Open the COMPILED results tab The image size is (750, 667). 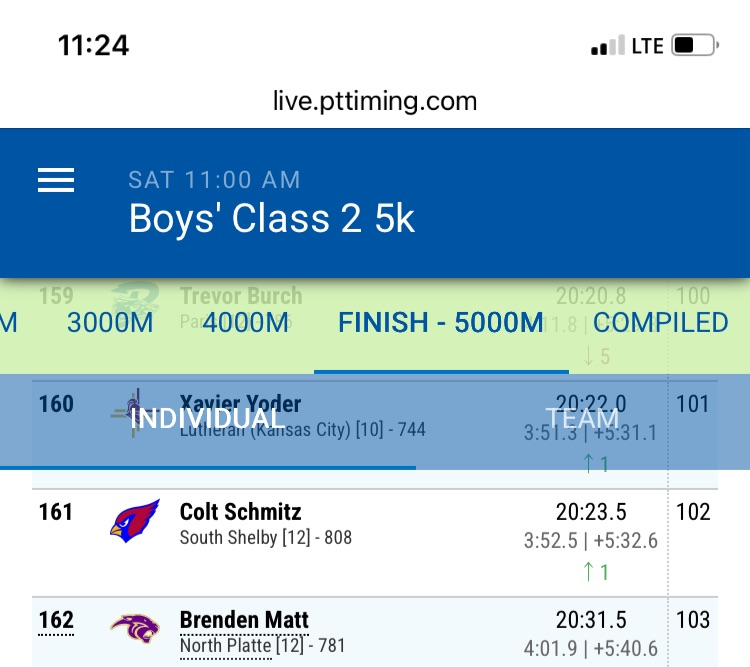661,323
